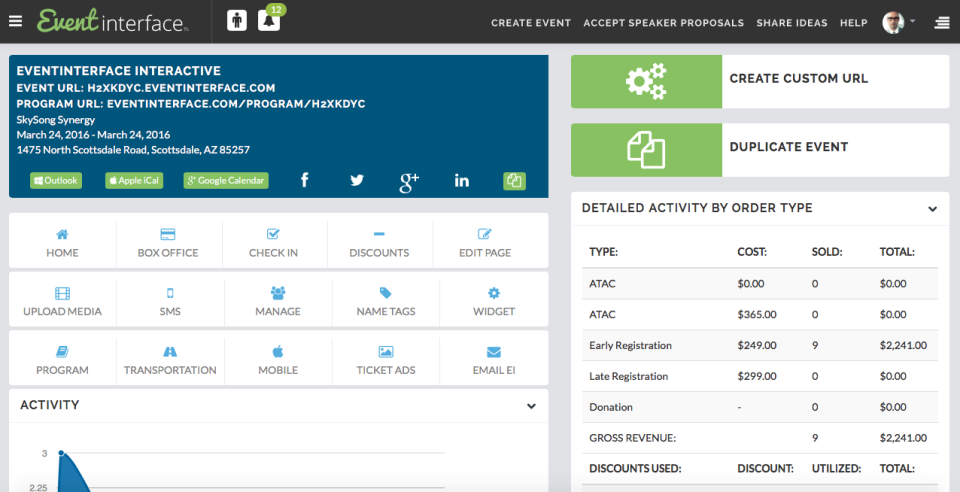960x492 pixels.
Task: Open notifications bell with 12 badge
Action: 269,21
